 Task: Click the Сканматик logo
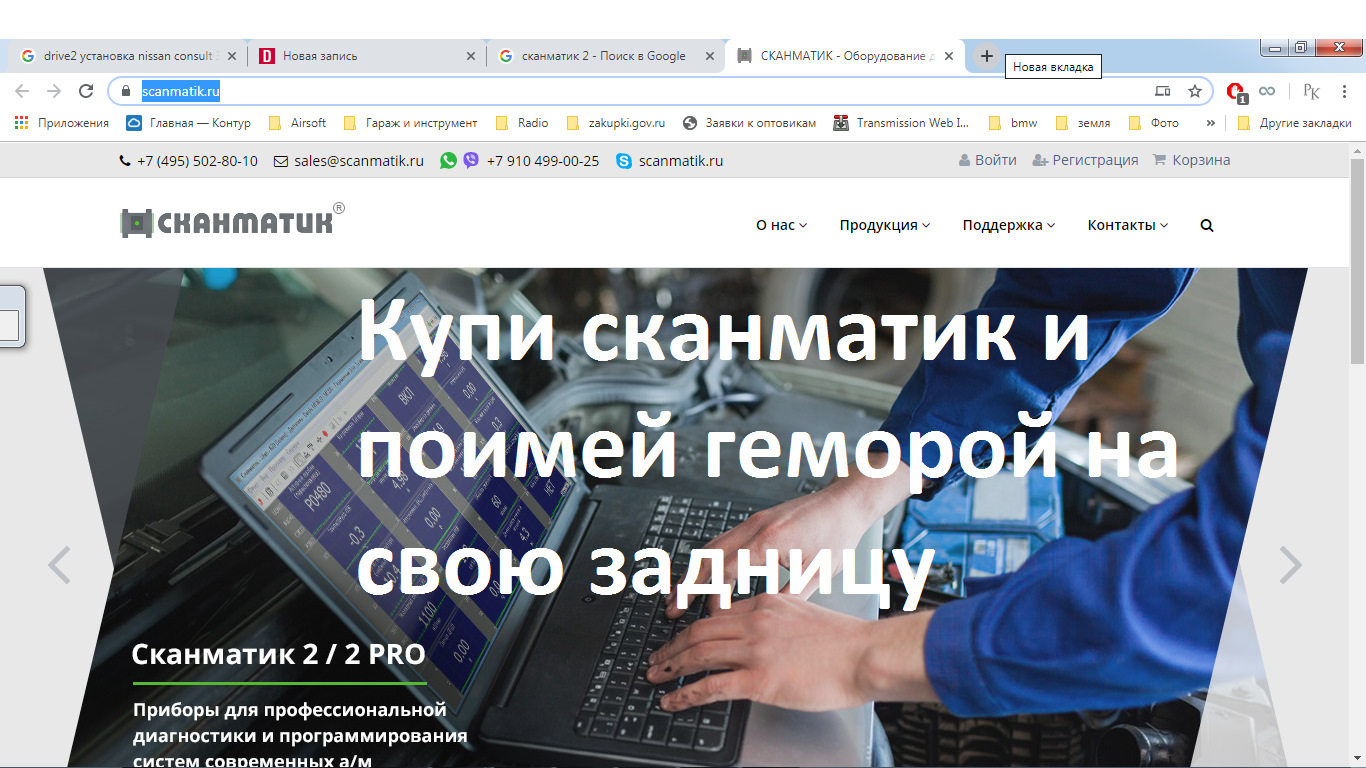[x=232, y=220]
